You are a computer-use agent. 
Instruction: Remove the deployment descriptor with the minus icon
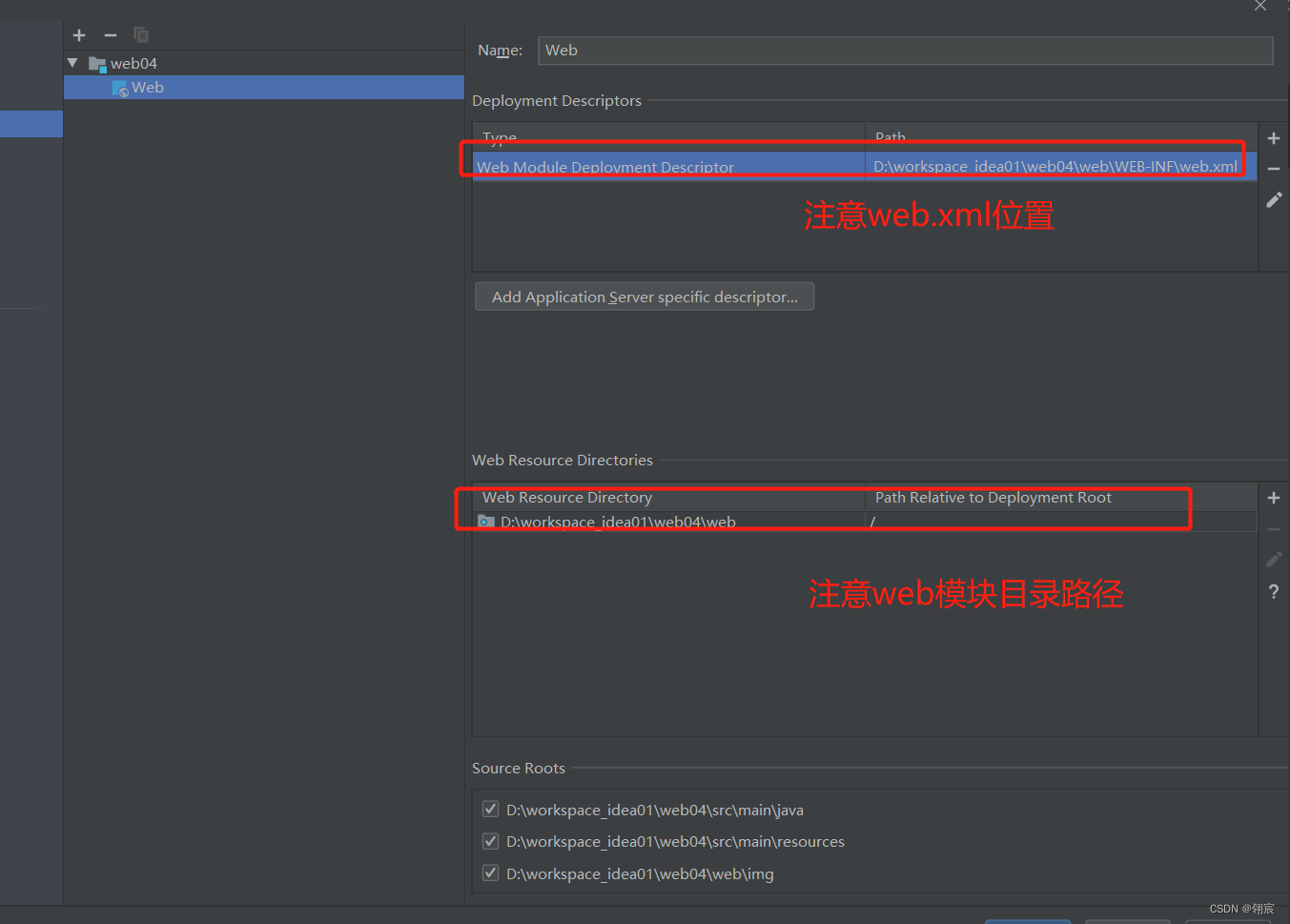click(x=1274, y=169)
